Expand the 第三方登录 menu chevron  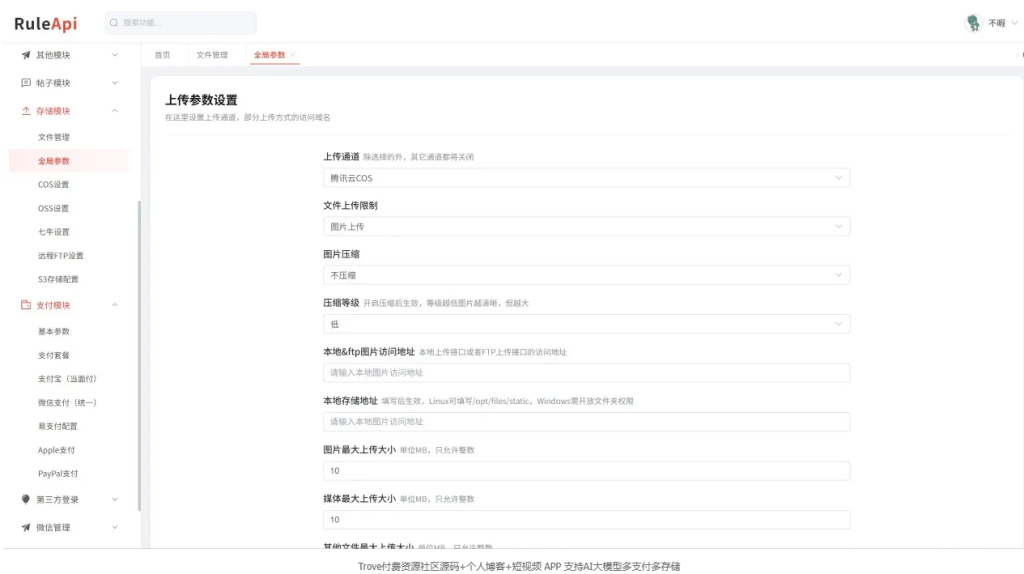[115, 500]
